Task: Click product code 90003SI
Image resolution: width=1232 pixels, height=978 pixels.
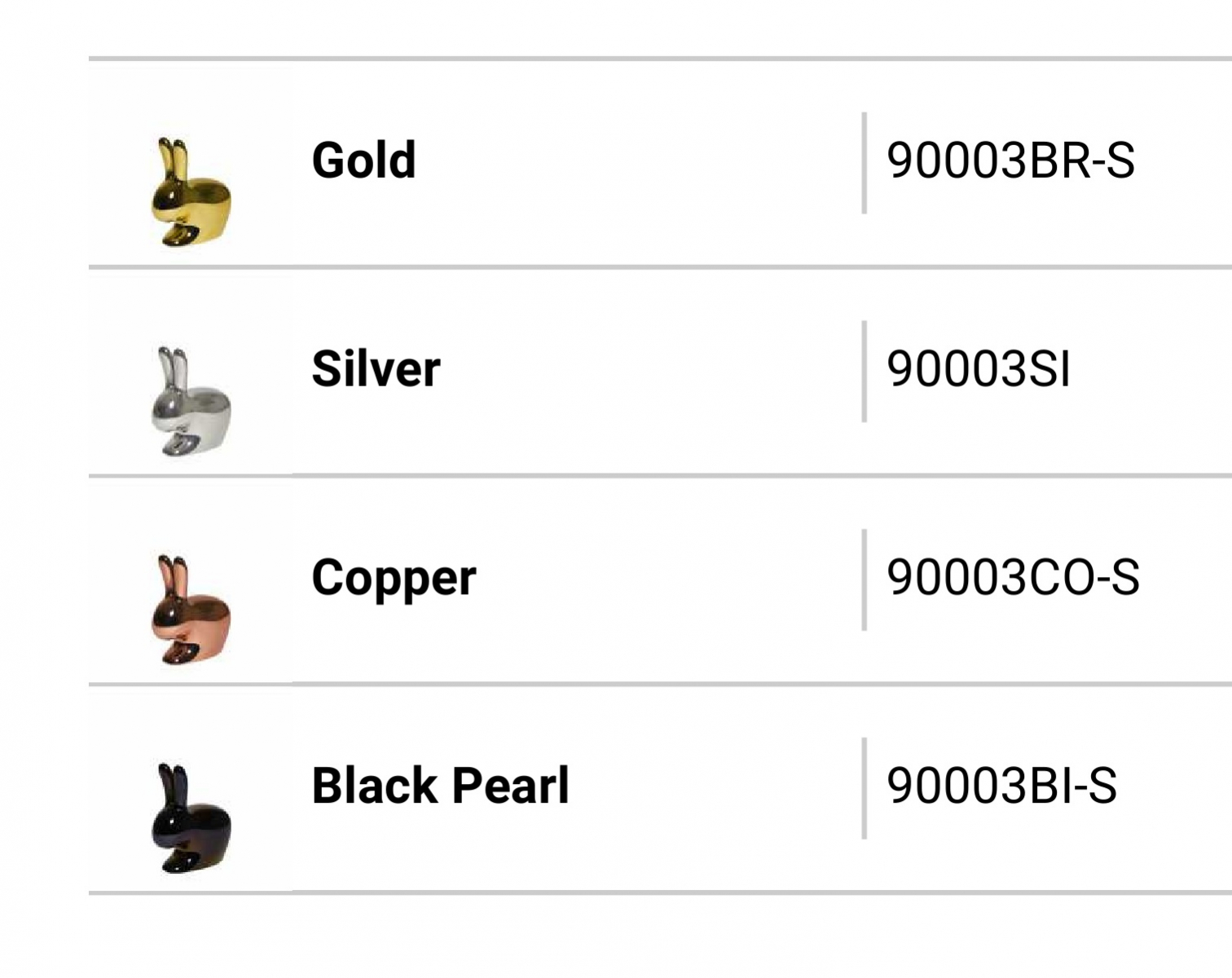Action: point(979,369)
